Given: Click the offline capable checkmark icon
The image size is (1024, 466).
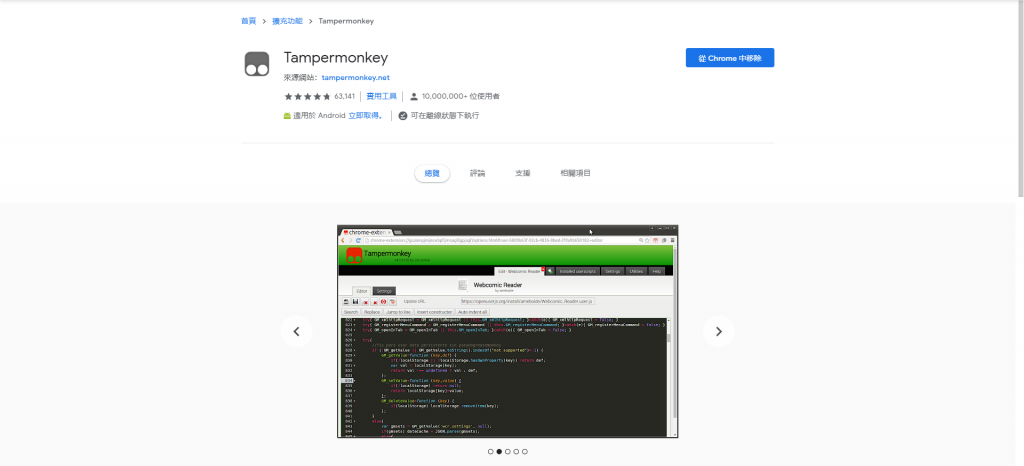Looking at the screenshot, I should click(403, 116).
